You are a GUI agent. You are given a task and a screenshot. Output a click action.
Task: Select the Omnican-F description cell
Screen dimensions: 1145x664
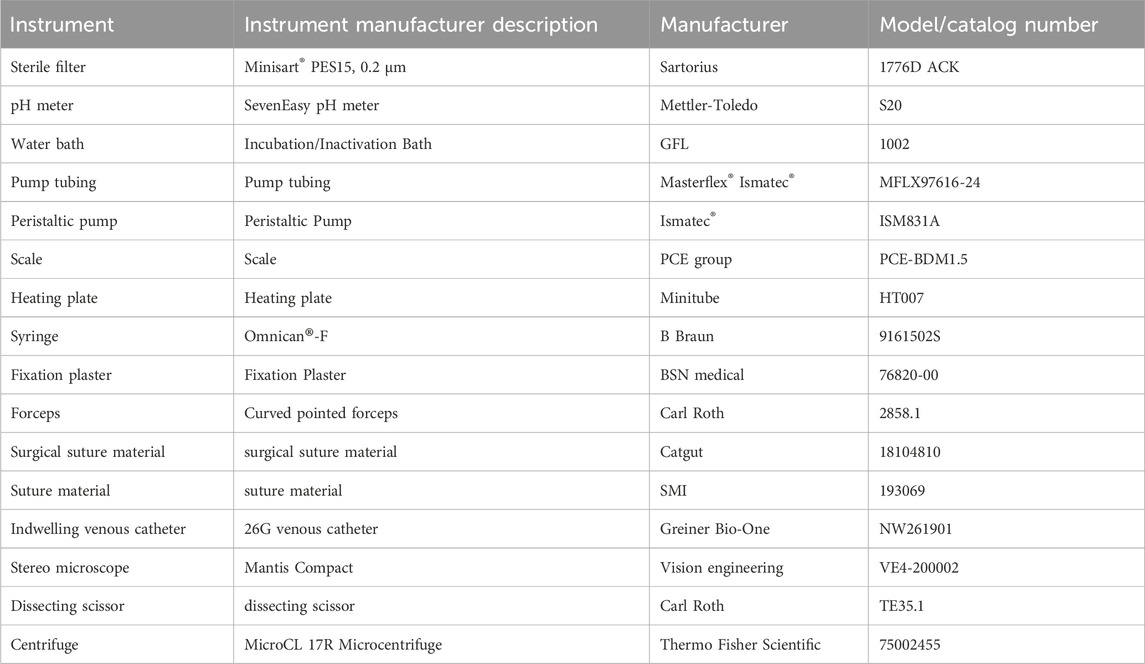point(286,337)
